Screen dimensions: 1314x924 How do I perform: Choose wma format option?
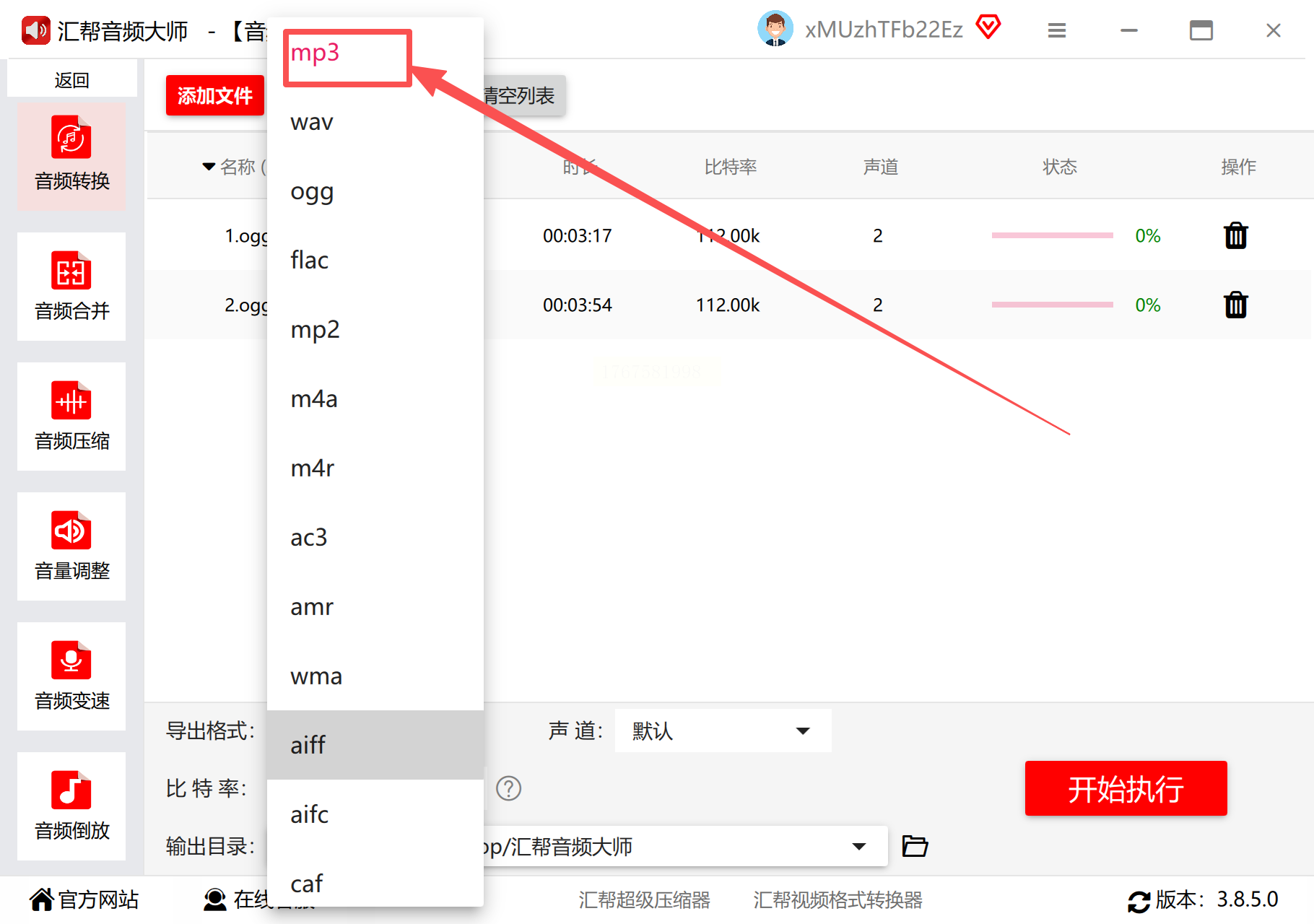point(375,676)
